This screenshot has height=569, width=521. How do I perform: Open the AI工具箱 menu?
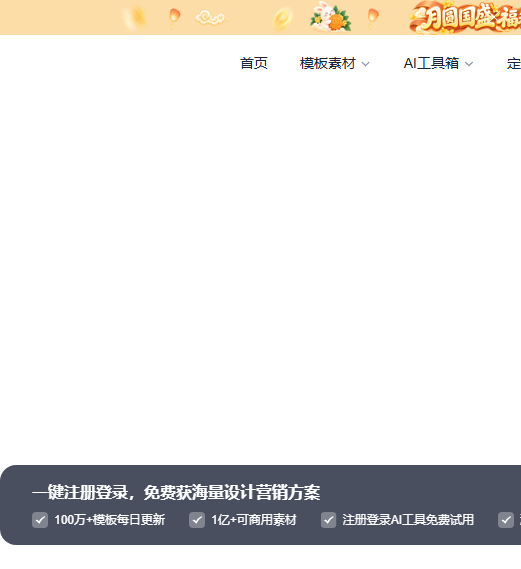(x=431, y=64)
